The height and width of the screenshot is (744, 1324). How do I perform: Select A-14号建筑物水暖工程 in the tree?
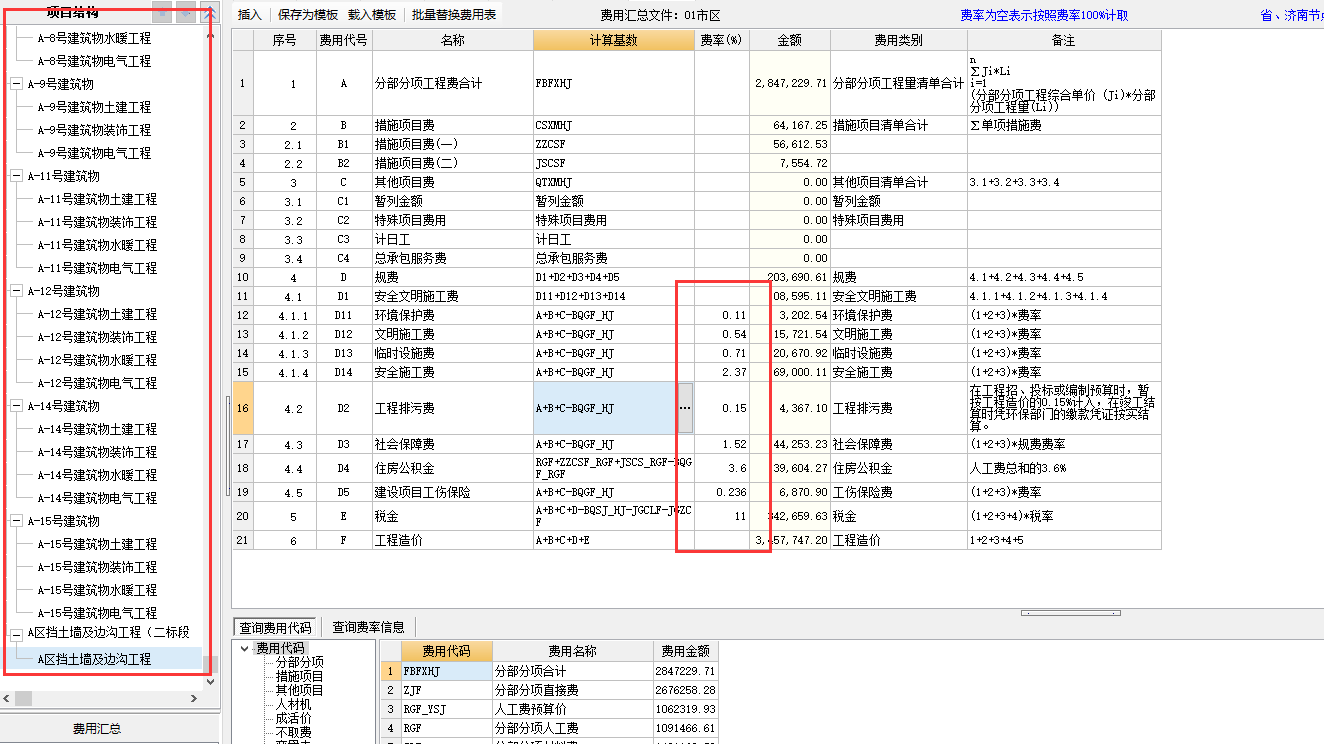tap(97, 475)
